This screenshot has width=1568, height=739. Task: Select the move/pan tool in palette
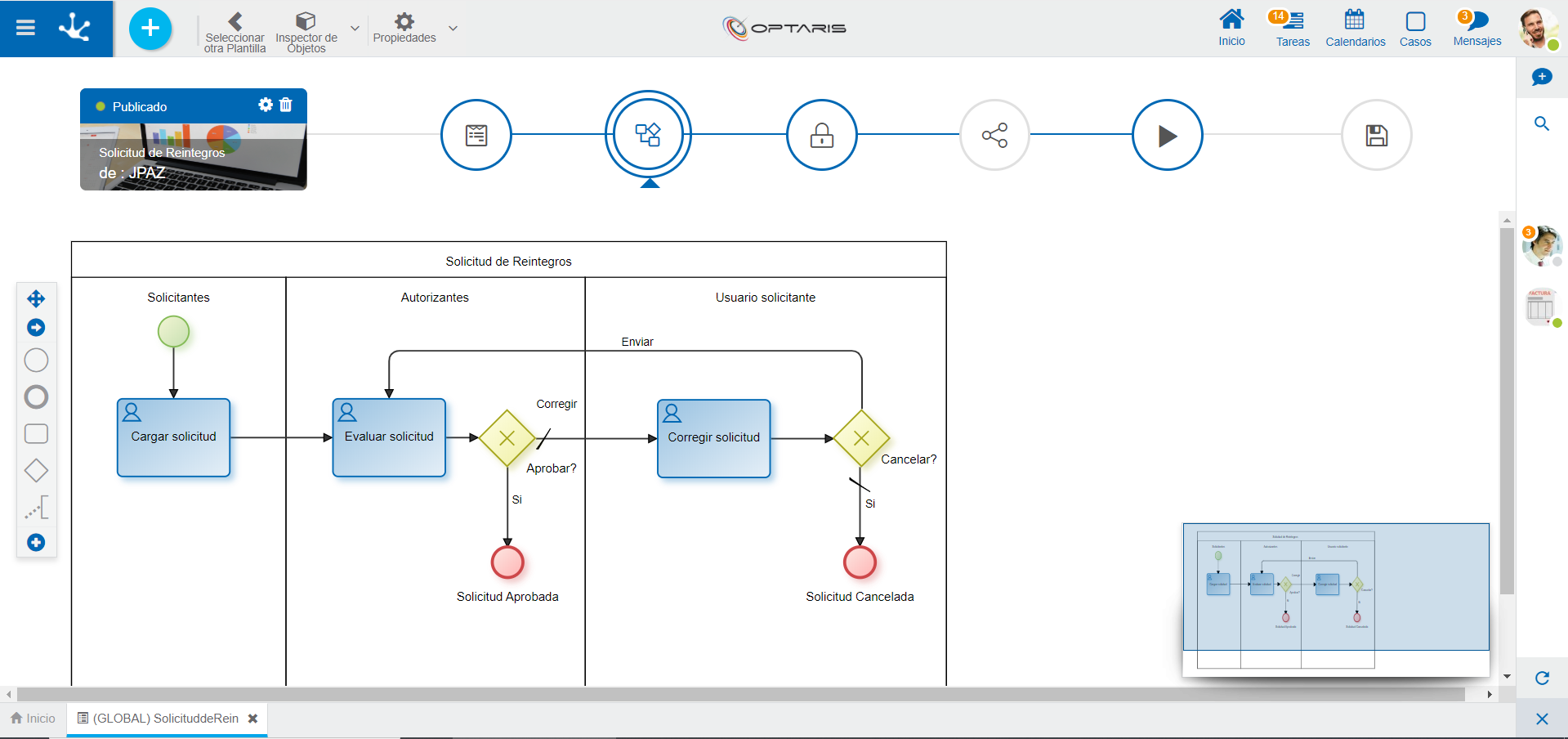36,298
